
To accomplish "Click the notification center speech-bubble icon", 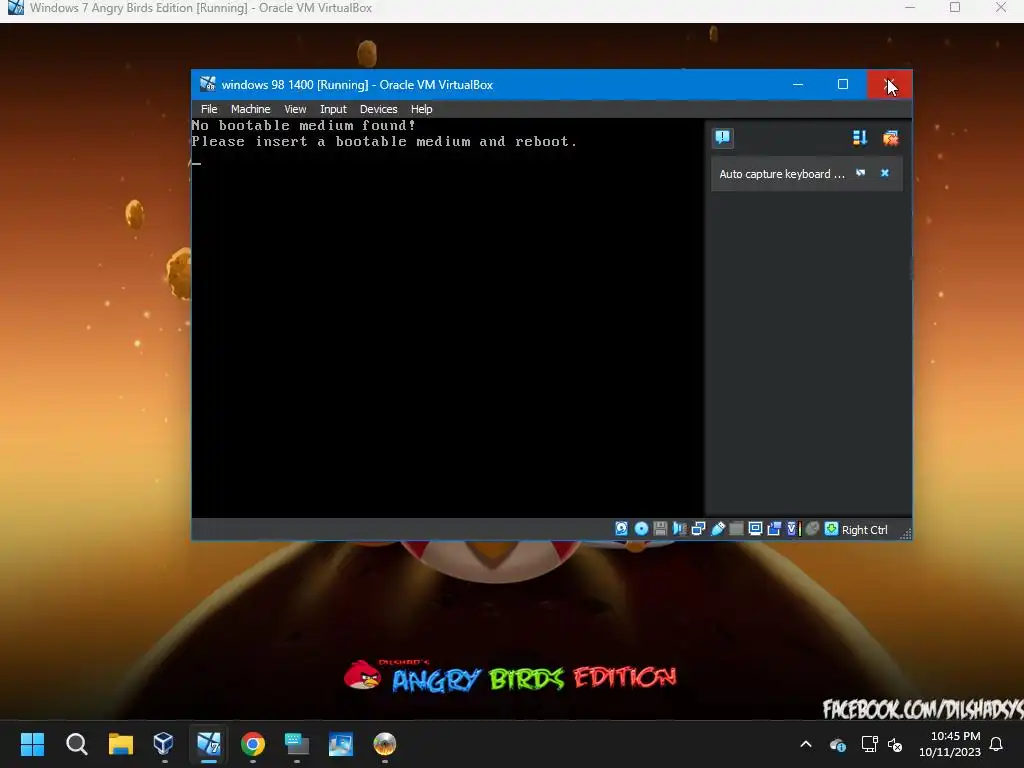I will [722, 138].
